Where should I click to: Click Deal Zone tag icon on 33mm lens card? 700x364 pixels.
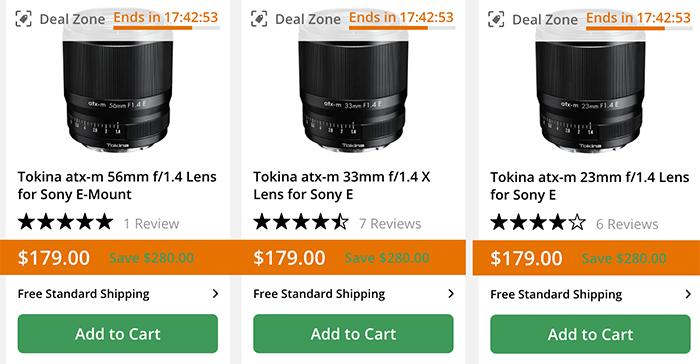pyautogui.click(x=259, y=19)
